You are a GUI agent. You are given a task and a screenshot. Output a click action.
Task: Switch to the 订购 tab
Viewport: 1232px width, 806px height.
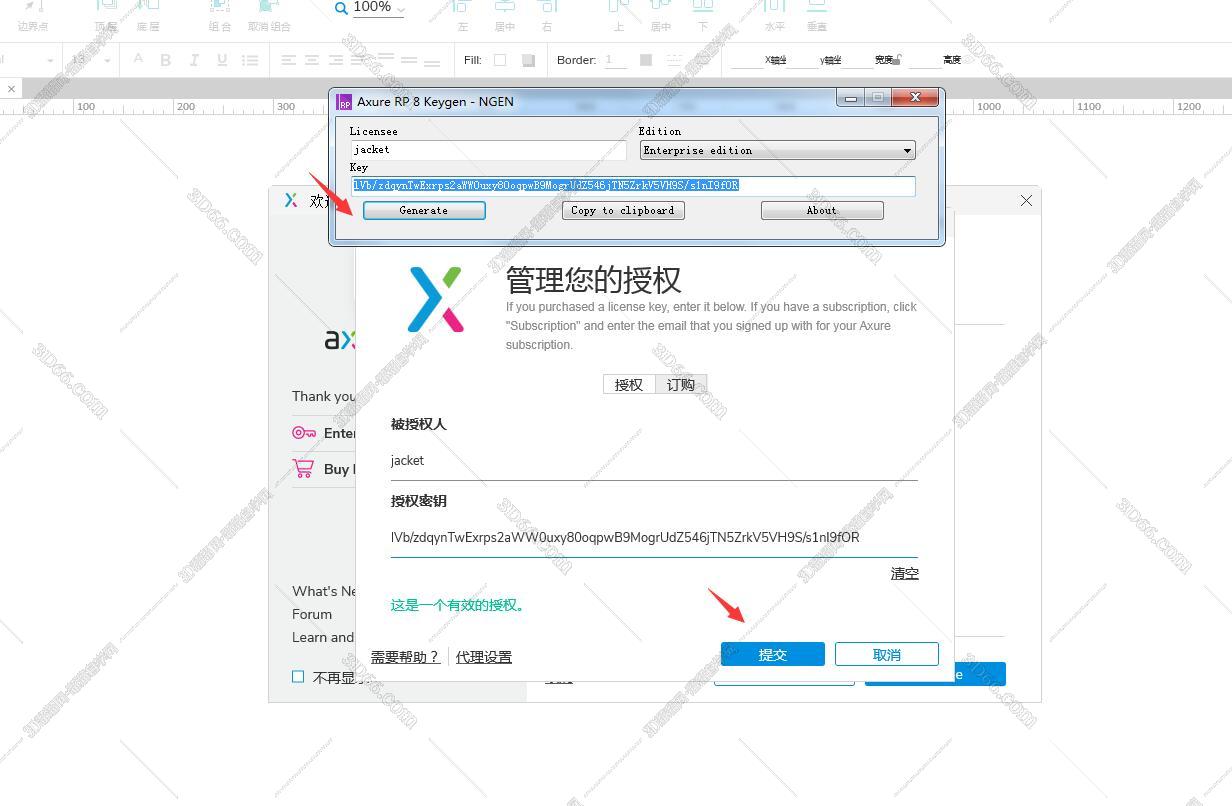pos(681,385)
